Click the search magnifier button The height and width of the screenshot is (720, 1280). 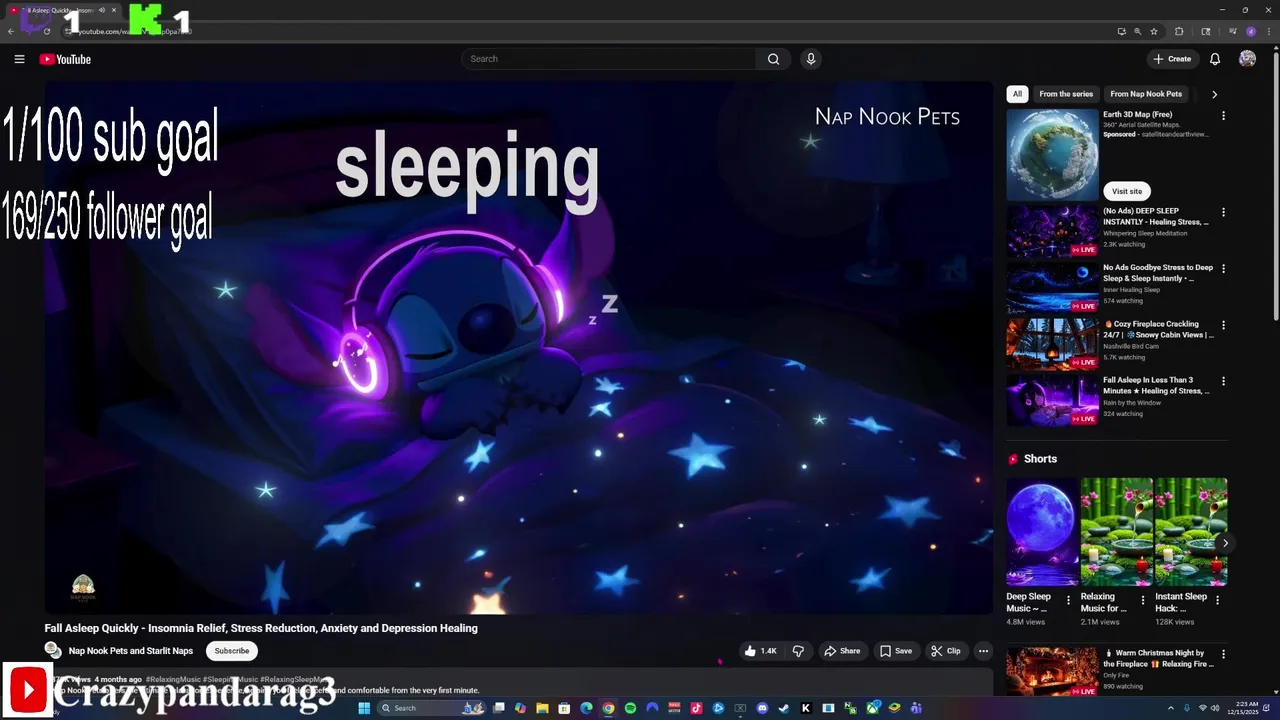(x=773, y=59)
